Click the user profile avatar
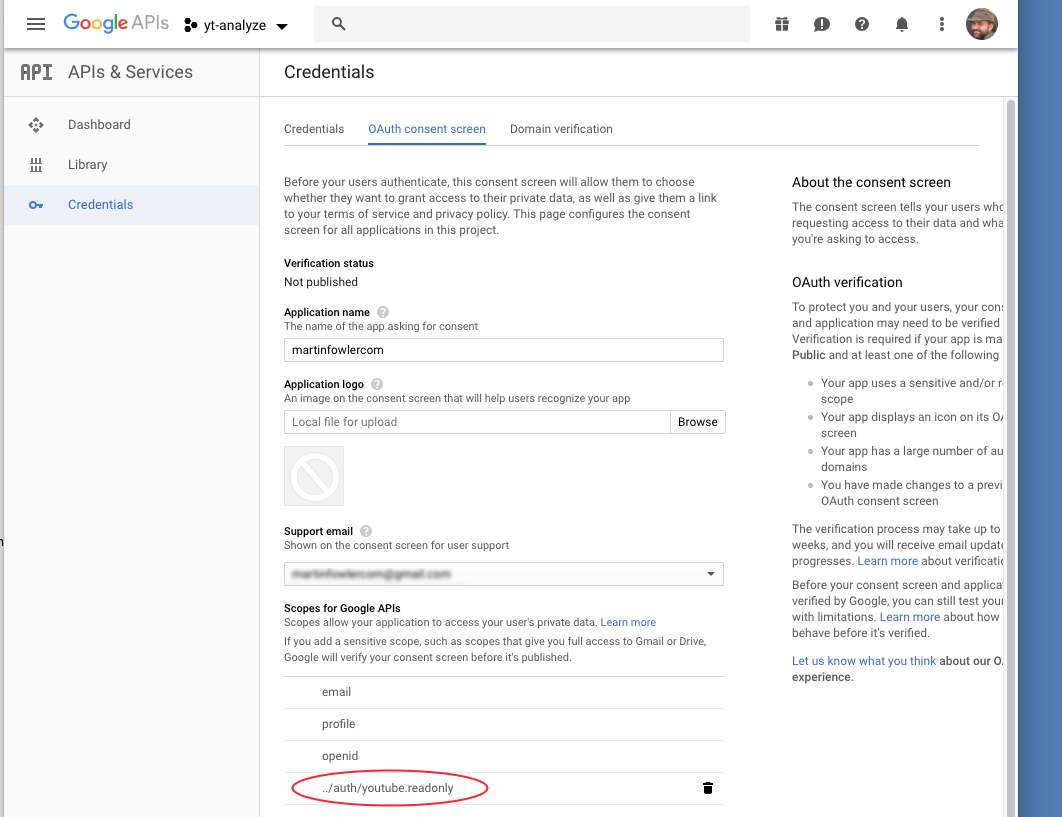The width and height of the screenshot is (1062, 817). pyautogui.click(x=981, y=24)
